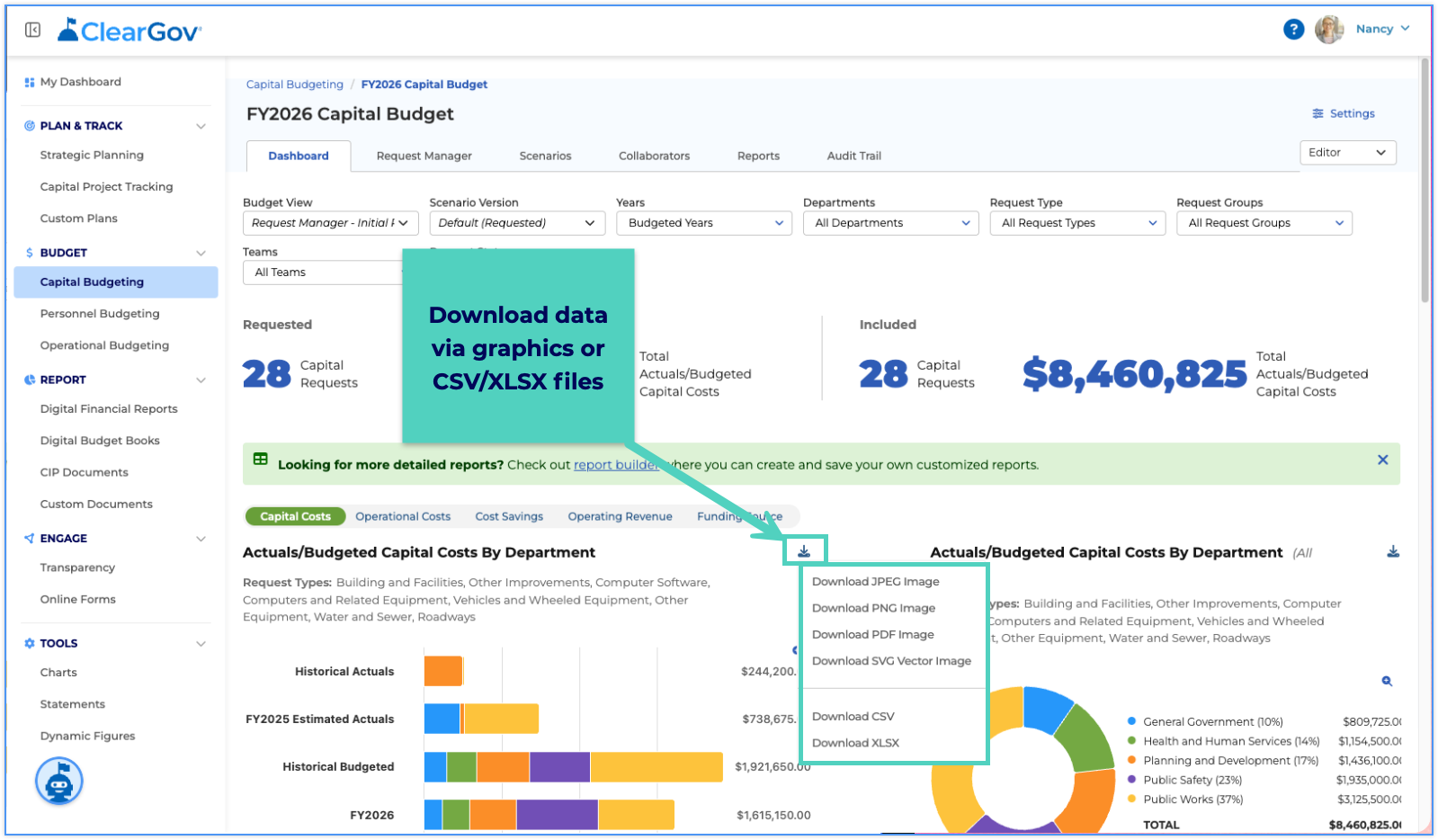Click the General Government legend dot
Viewport: 1438px width, 840px height.
coord(1131,721)
